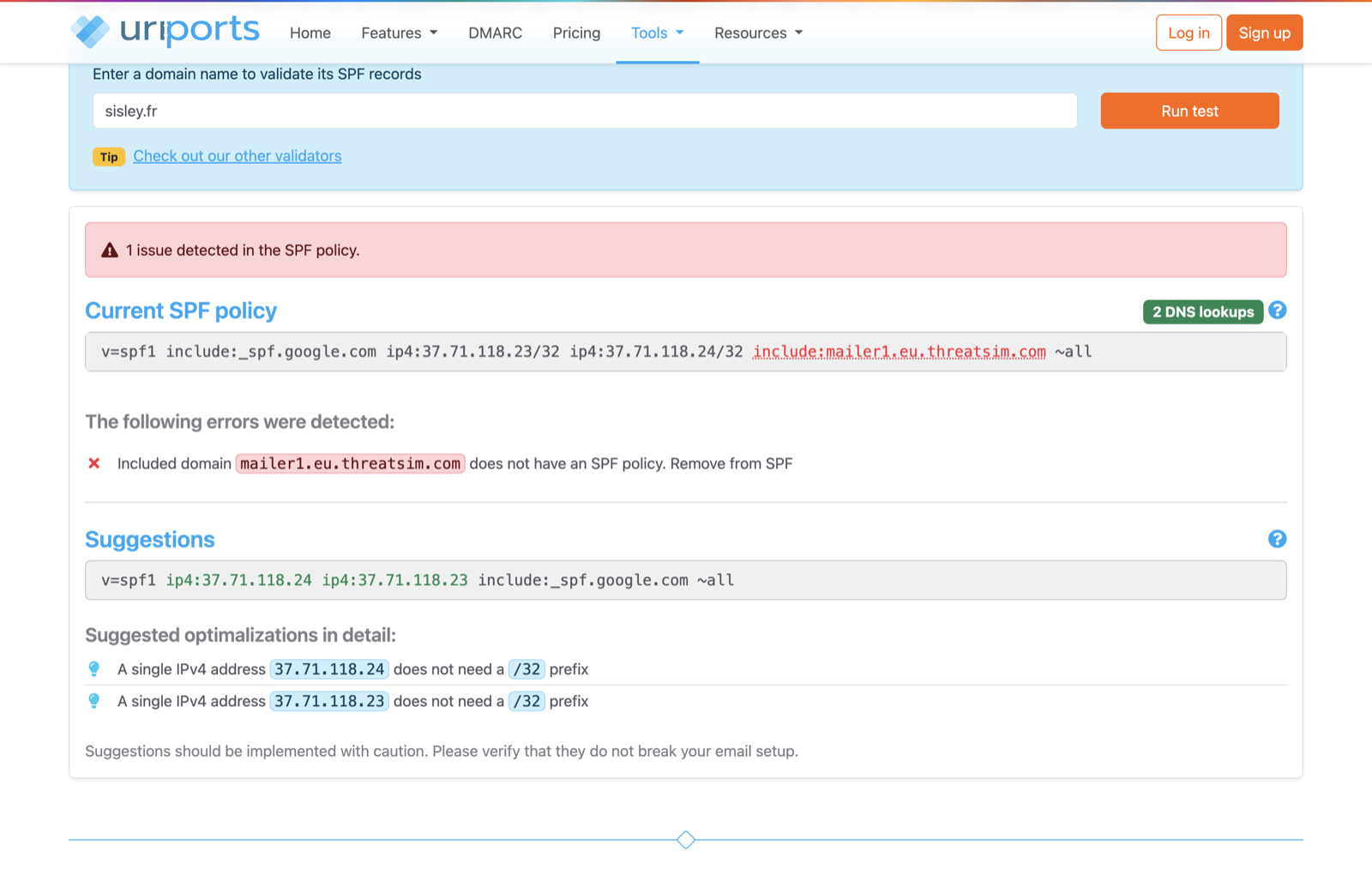Click the yellow Tip badge
The width and height of the screenshot is (1372, 870).
click(109, 157)
